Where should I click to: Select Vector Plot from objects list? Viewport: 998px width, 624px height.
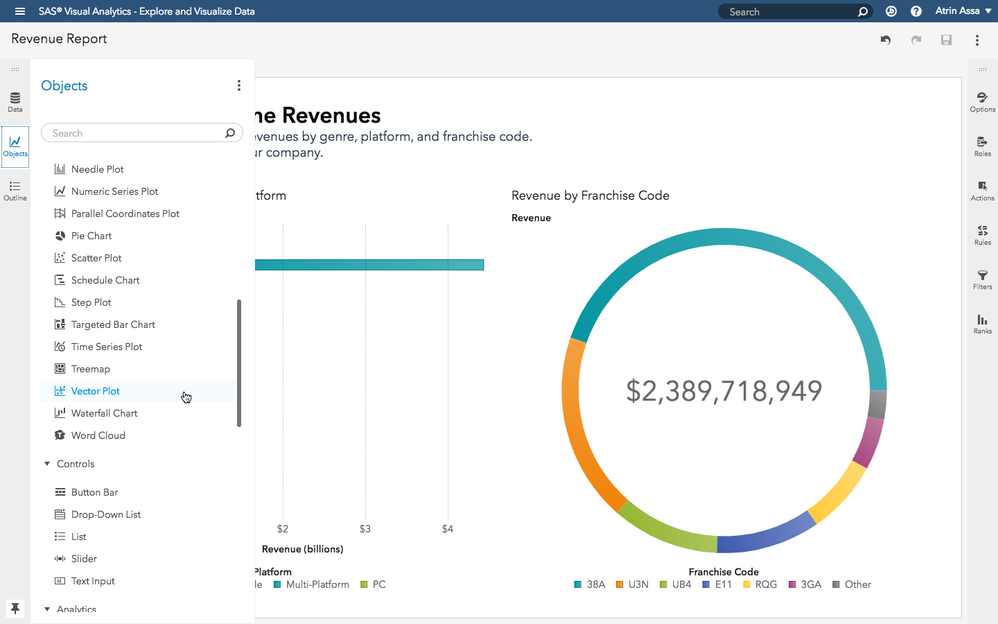point(95,391)
